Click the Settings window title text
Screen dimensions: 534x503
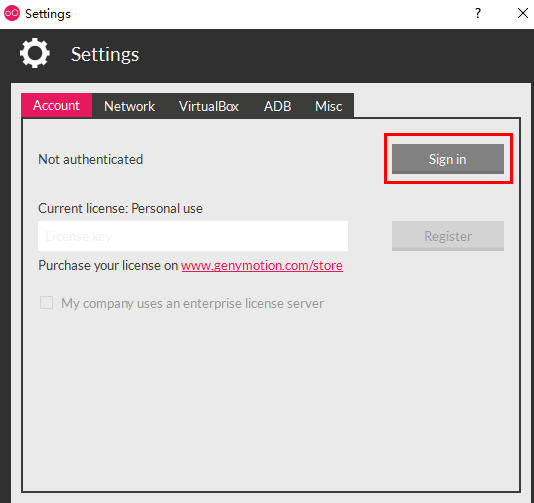coord(48,14)
